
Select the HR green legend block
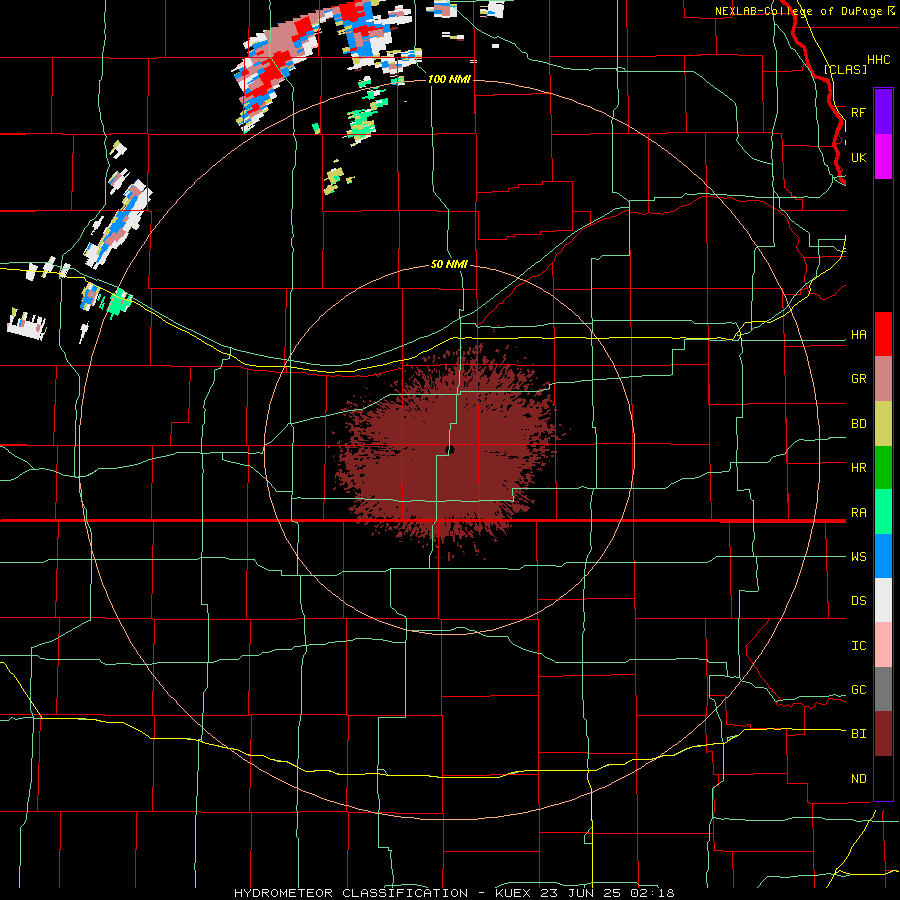pyautogui.click(x=883, y=468)
